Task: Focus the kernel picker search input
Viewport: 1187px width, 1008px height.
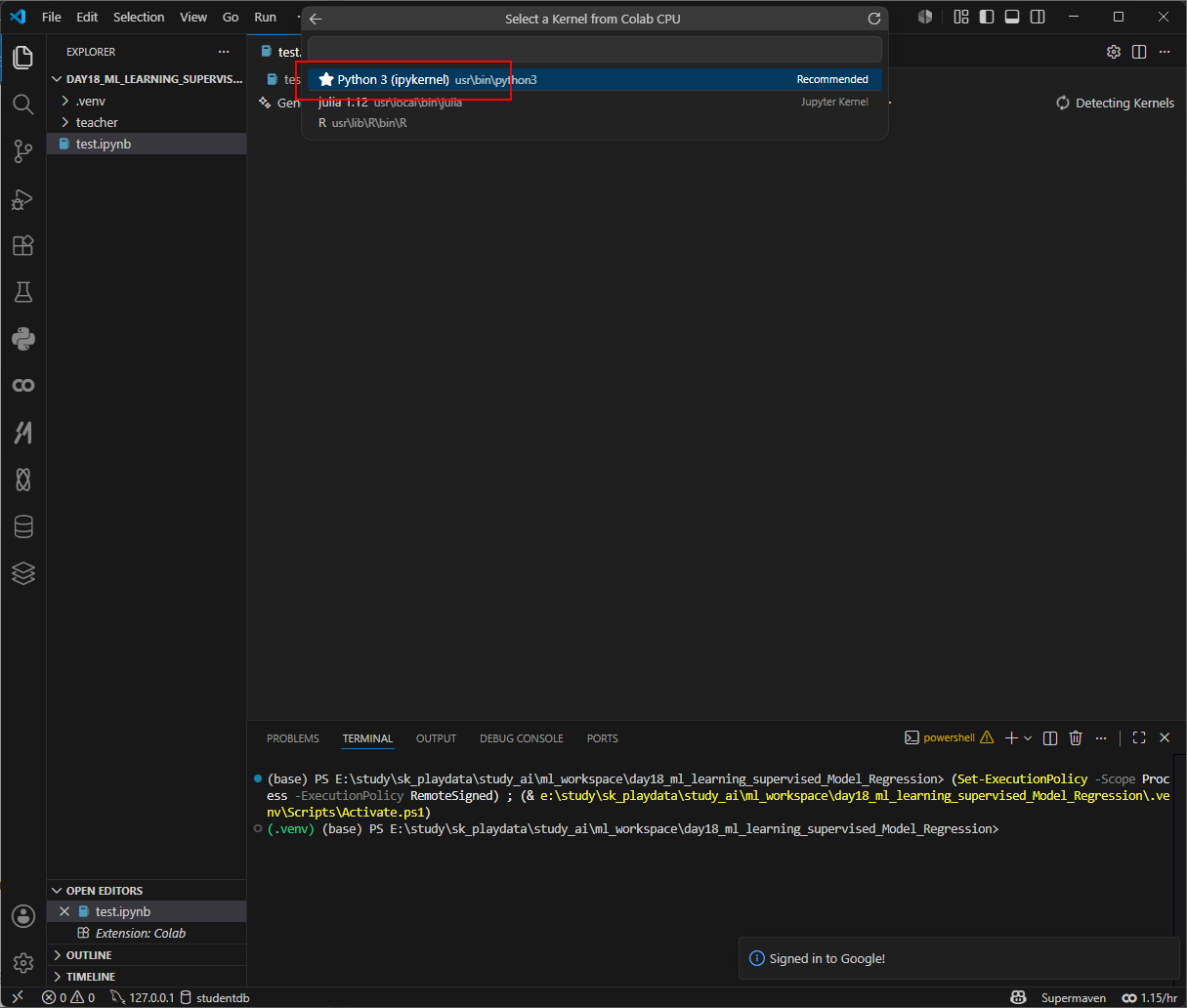Action: pyautogui.click(x=595, y=49)
